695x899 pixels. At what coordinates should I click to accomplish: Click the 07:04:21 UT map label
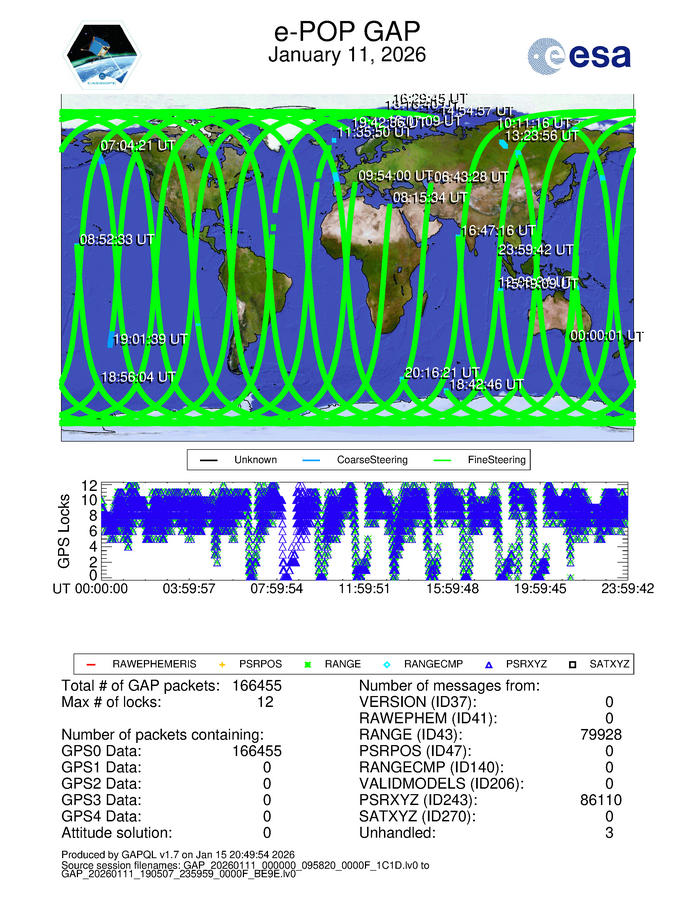(140, 146)
